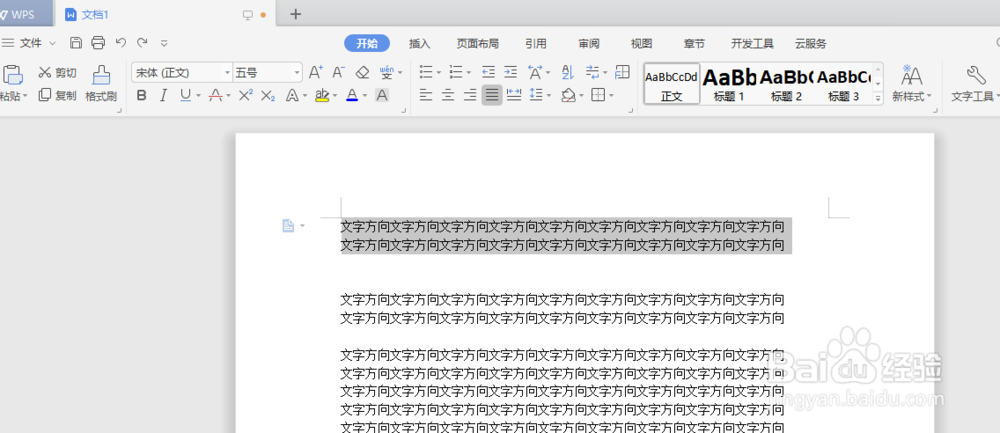Save the document with the save icon
Image resolution: width=1000 pixels, height=433 pixels.
(76, 43)
